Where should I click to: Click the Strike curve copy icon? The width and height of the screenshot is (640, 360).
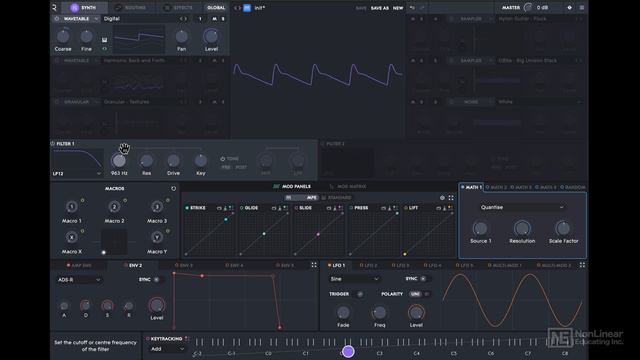(219, 208)
